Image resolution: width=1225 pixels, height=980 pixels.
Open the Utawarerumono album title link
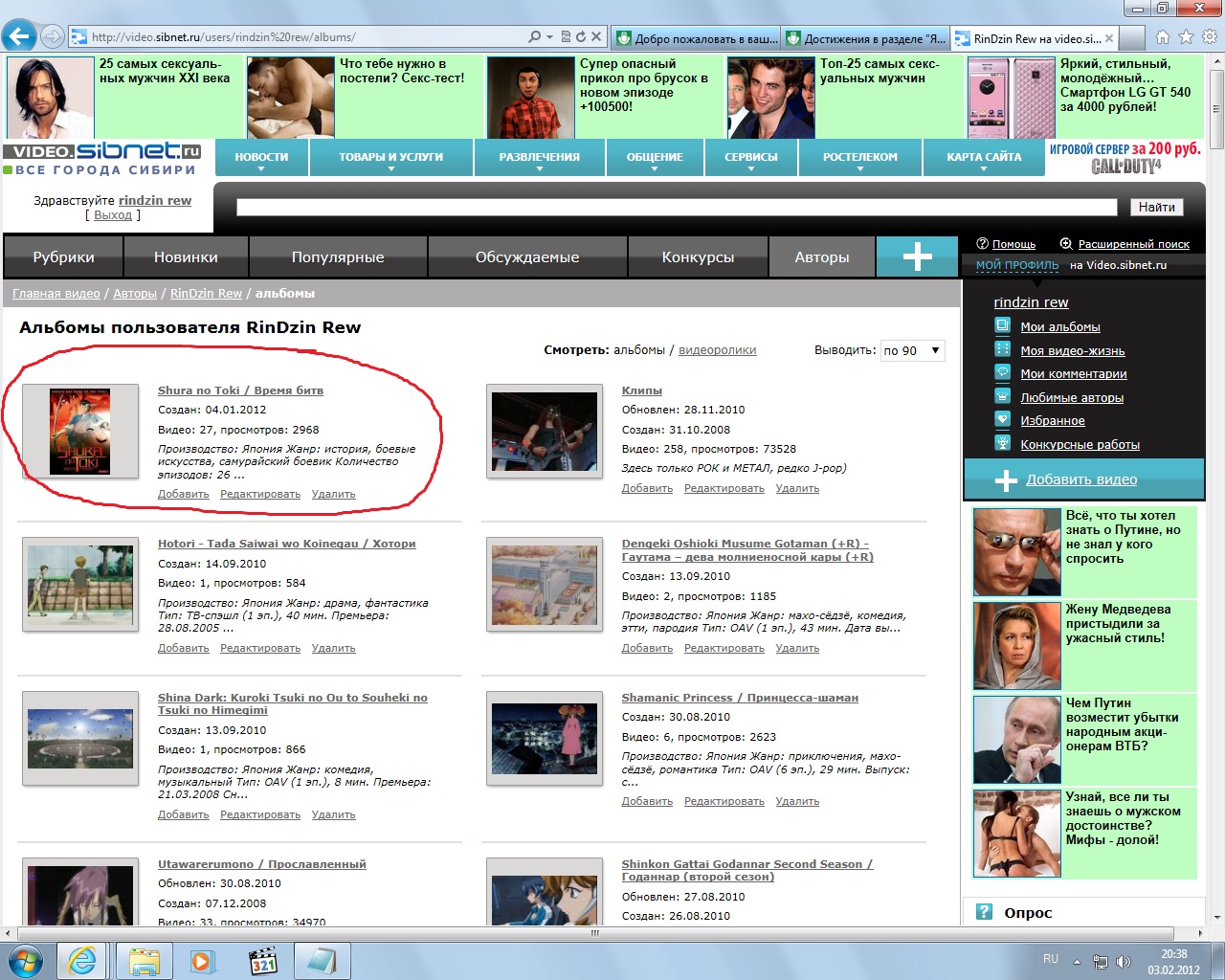[x=261, y=864]
